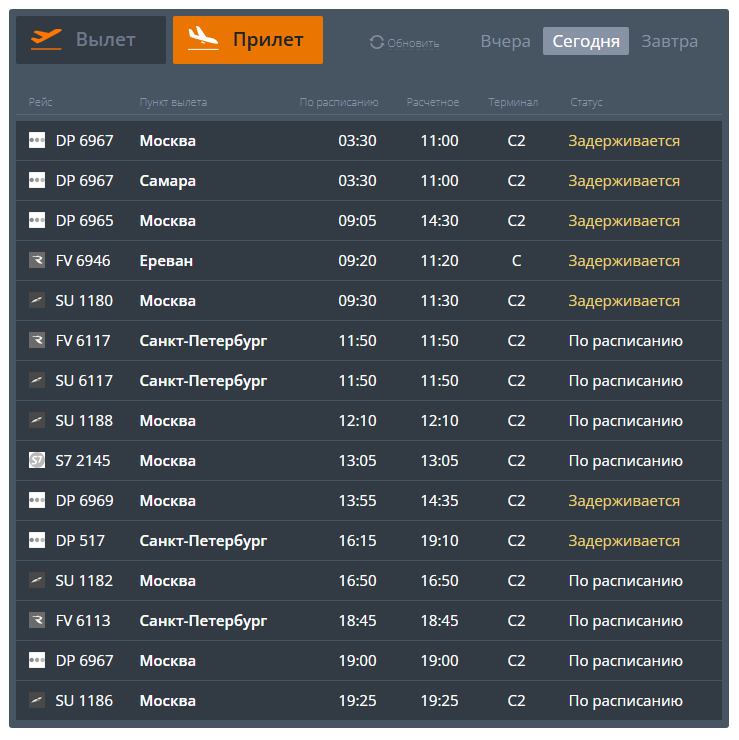Switch to the Вылет departures tab

[x=91, y=40]
